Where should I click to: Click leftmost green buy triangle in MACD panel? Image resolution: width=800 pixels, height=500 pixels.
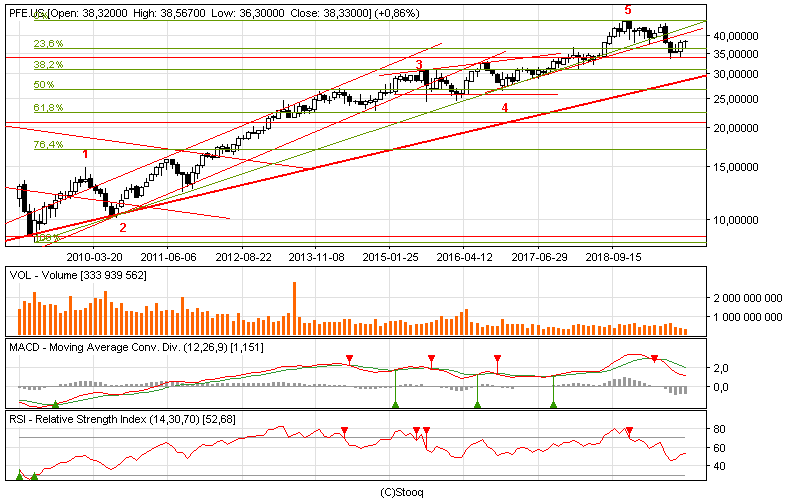pyautogui.click(x=56, y=405)
